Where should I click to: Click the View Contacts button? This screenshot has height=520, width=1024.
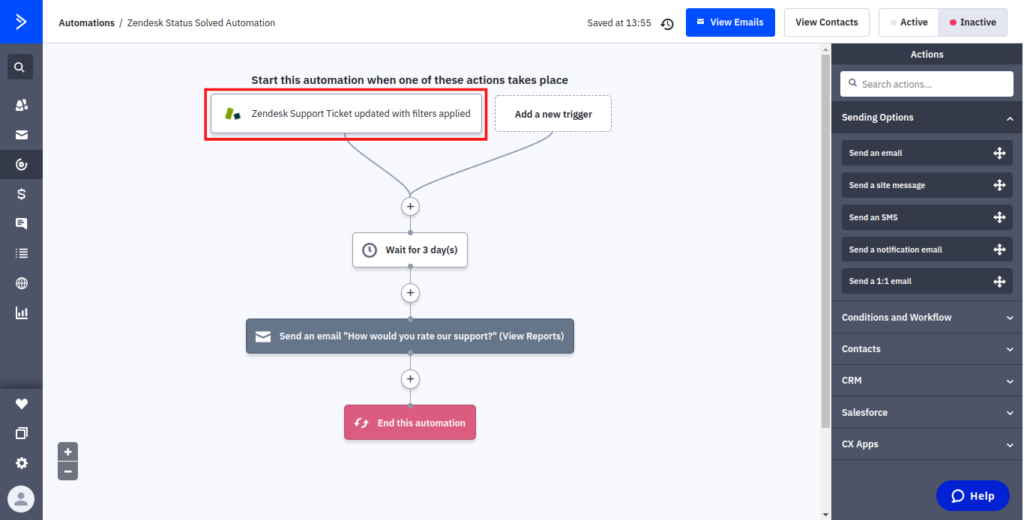click(826, 22)
